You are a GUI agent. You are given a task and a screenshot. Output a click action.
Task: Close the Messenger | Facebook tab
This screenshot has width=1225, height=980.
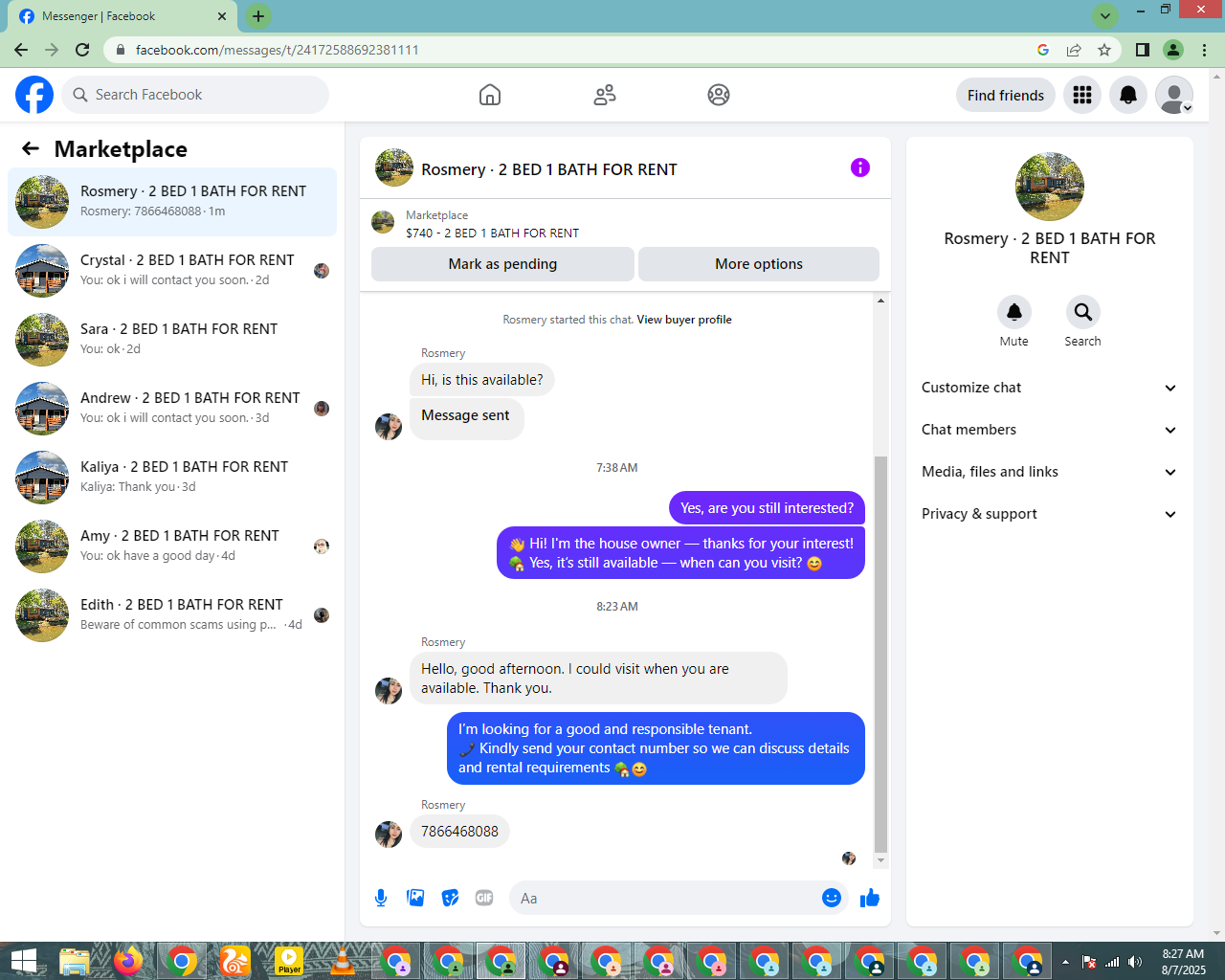click(222, 16)
